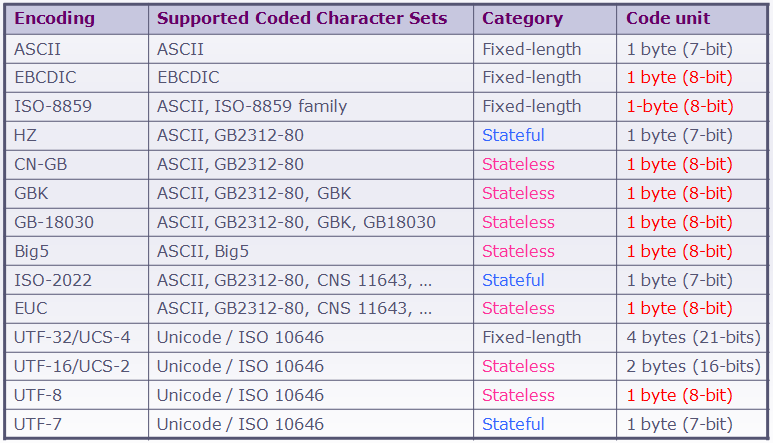Select the "2 bytes (16-bits)" cell
The image size is (773, 443).
(x=693, y=366)
